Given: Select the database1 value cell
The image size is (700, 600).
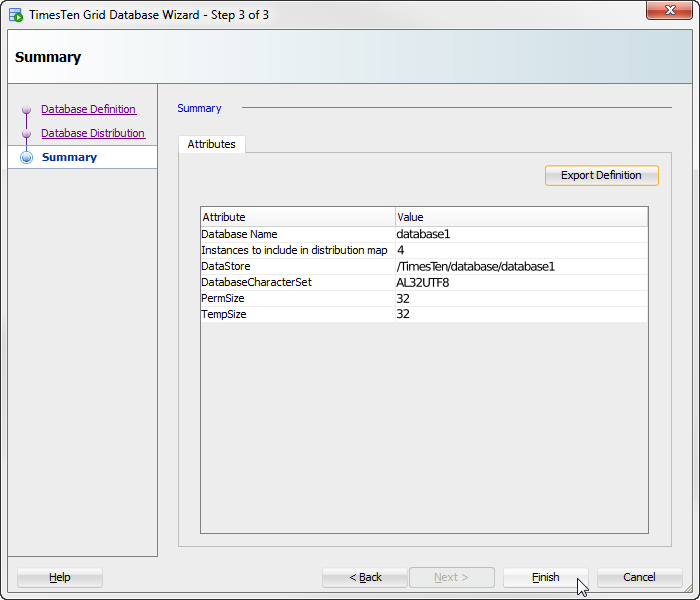Looking at the screenshot, I should point(521,234).
